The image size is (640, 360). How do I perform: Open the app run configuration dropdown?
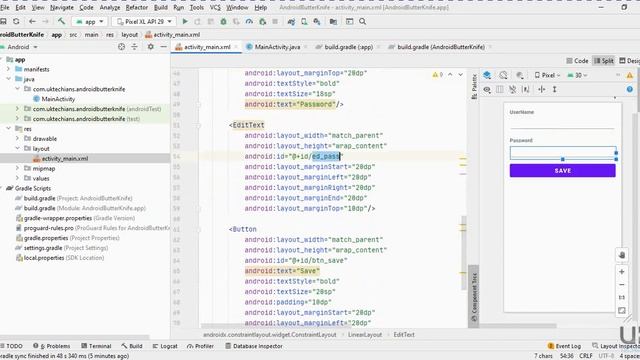(x=90, y=21)
